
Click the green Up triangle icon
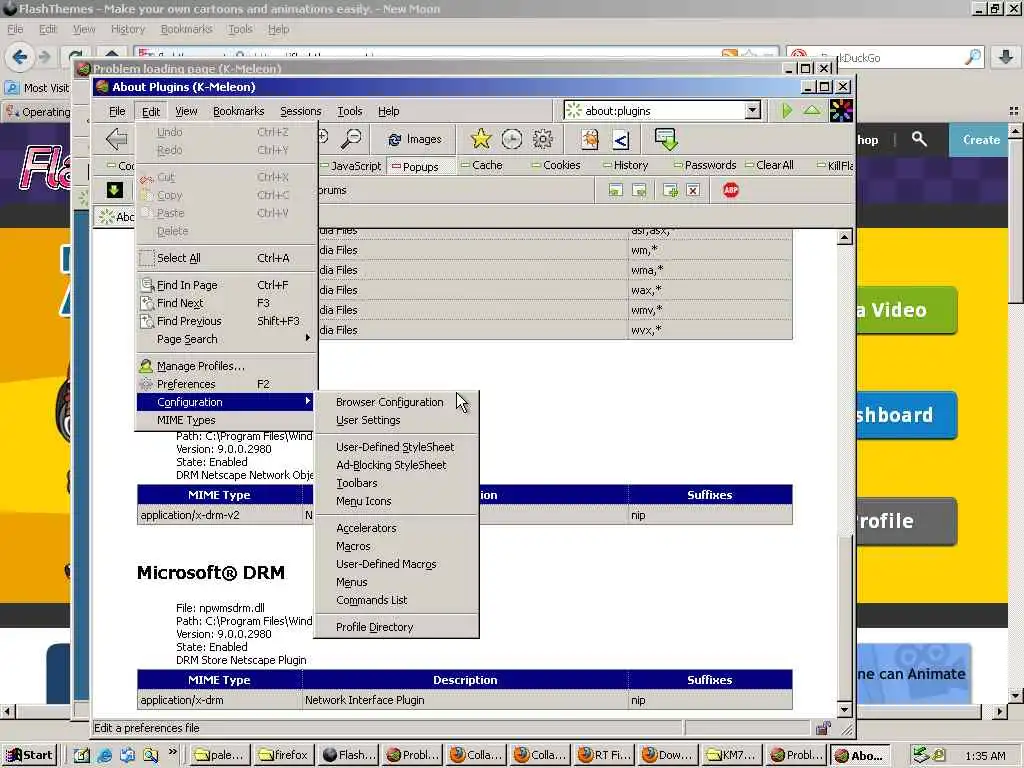(x=812, y=110)
